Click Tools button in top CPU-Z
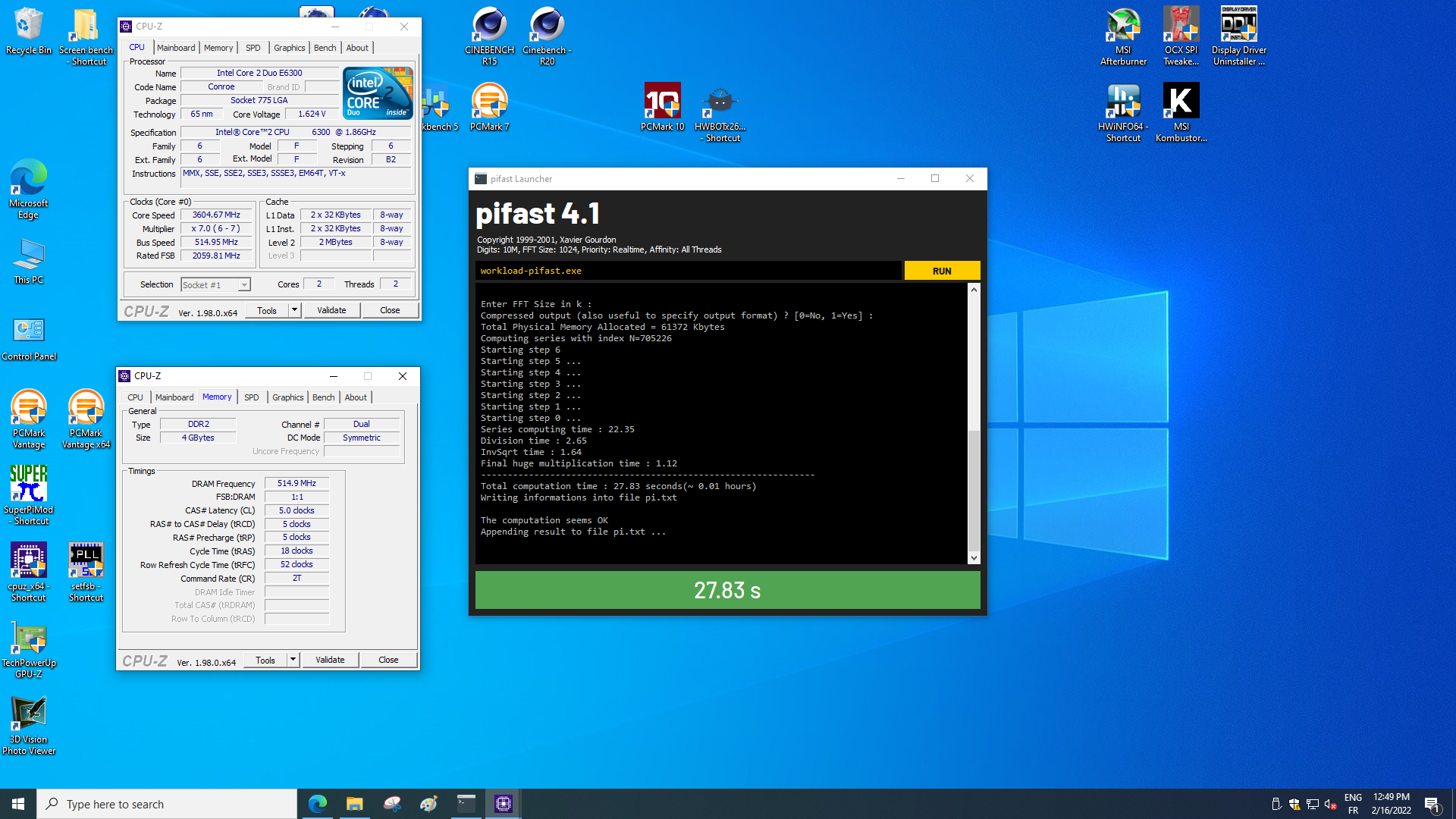This screenshot has width=1456, height=819. [x=267, y=310]
